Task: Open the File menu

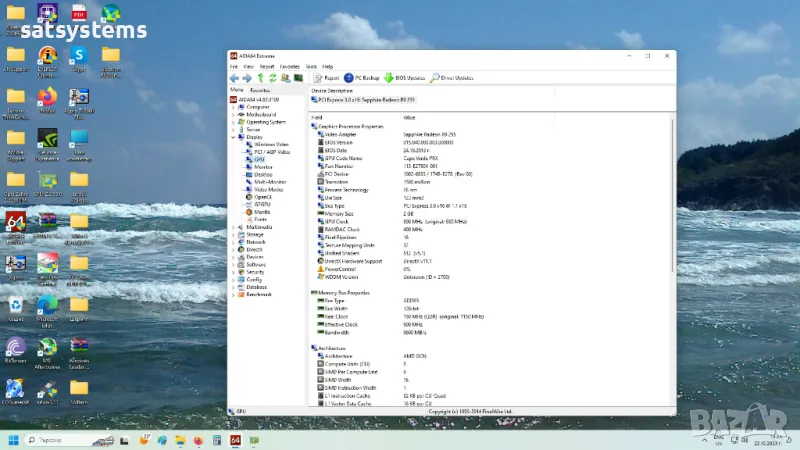Action: coord(234,66)
